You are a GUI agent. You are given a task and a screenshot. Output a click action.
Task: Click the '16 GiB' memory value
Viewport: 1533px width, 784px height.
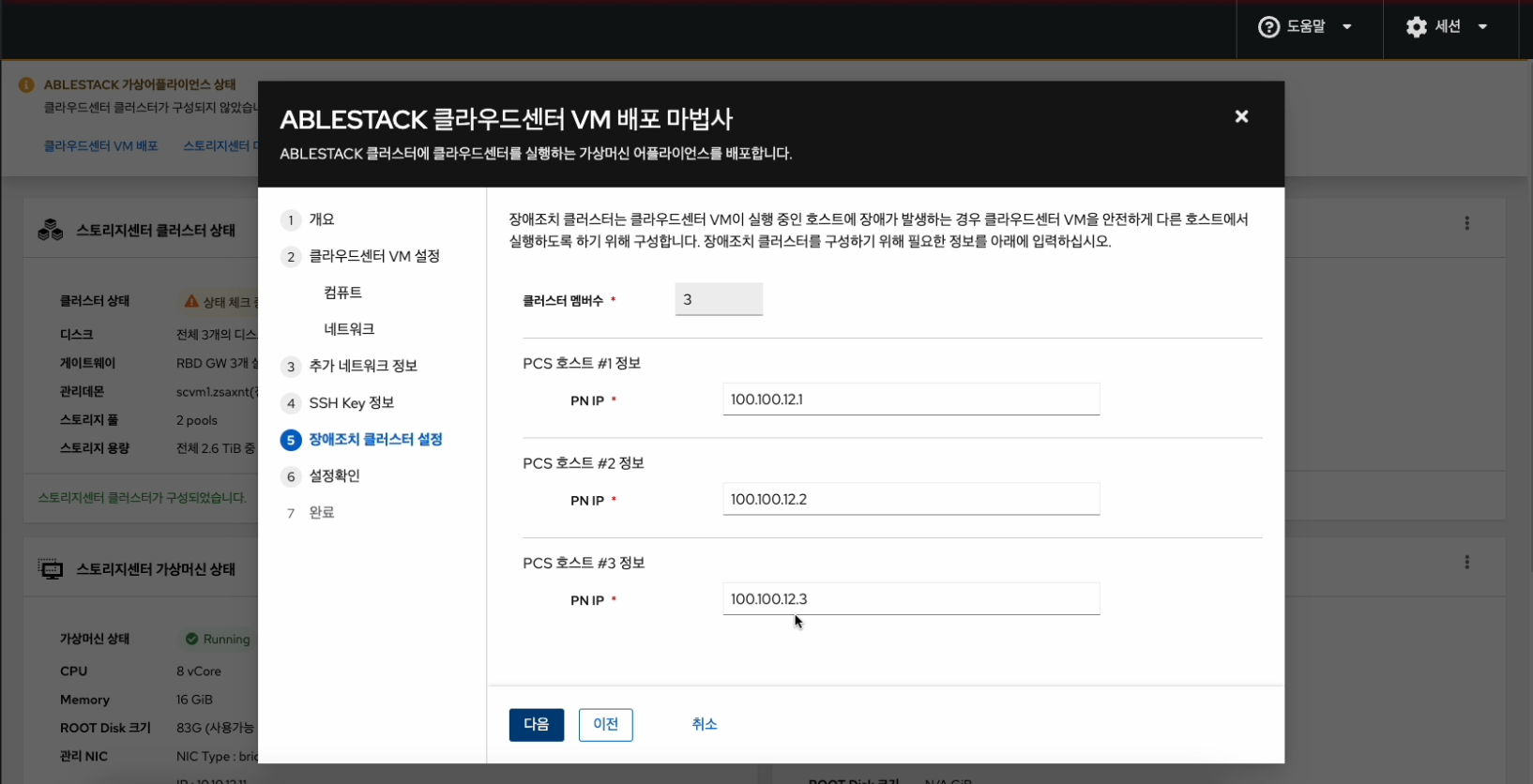click(194, 700)
